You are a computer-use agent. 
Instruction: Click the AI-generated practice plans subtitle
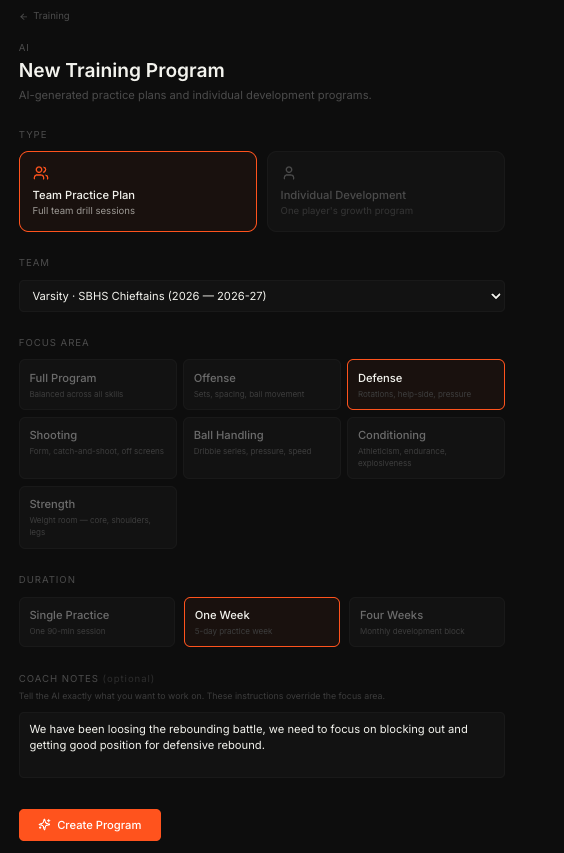point(195,95)
